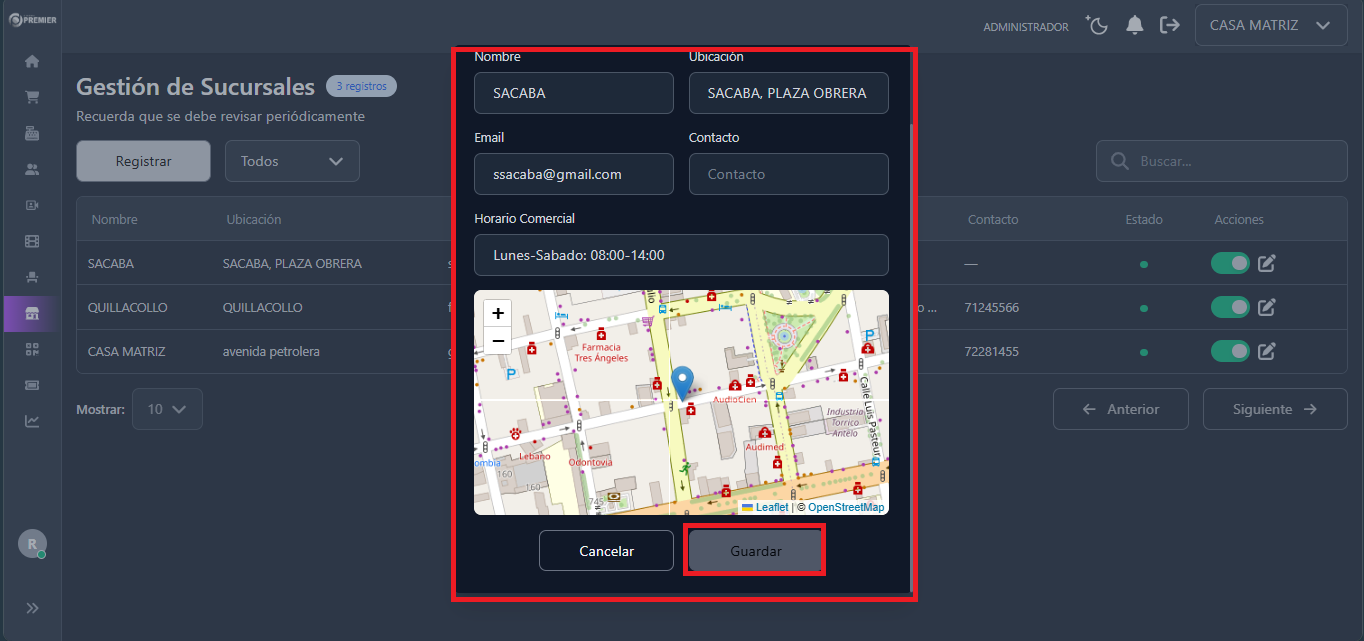Click the notifications bell icon
The width and height of the screenshot is (1364, 641).
point(1134,26)
